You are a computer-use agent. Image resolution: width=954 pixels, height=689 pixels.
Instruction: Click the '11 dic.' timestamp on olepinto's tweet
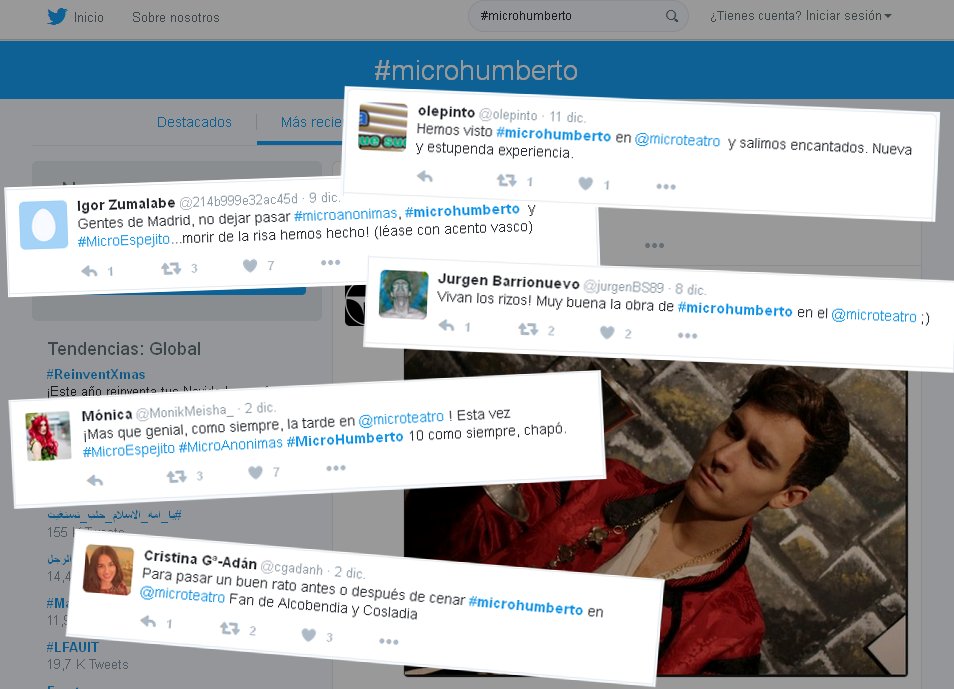[x=568, y=116]
